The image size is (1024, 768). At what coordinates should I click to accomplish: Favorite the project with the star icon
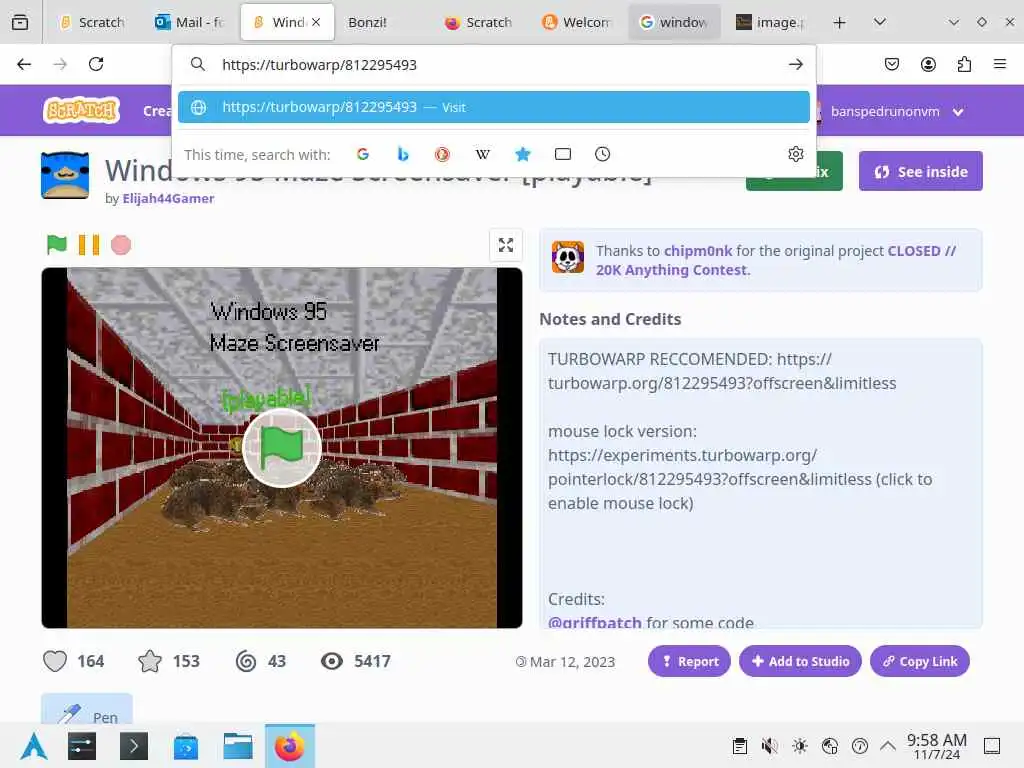(150, 661)
